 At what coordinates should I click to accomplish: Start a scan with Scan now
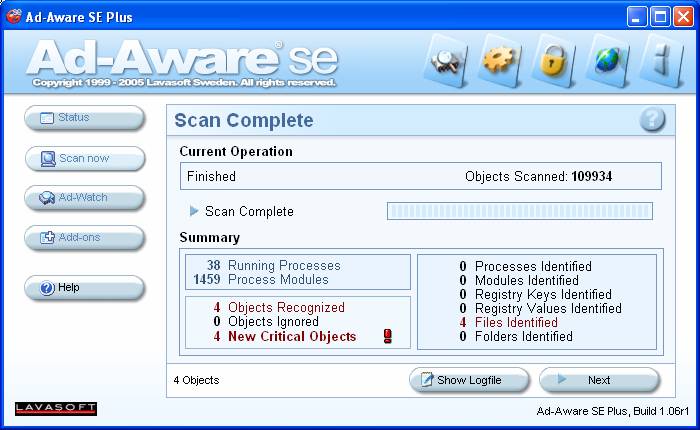pyautogui.click(x=84, y=159)
